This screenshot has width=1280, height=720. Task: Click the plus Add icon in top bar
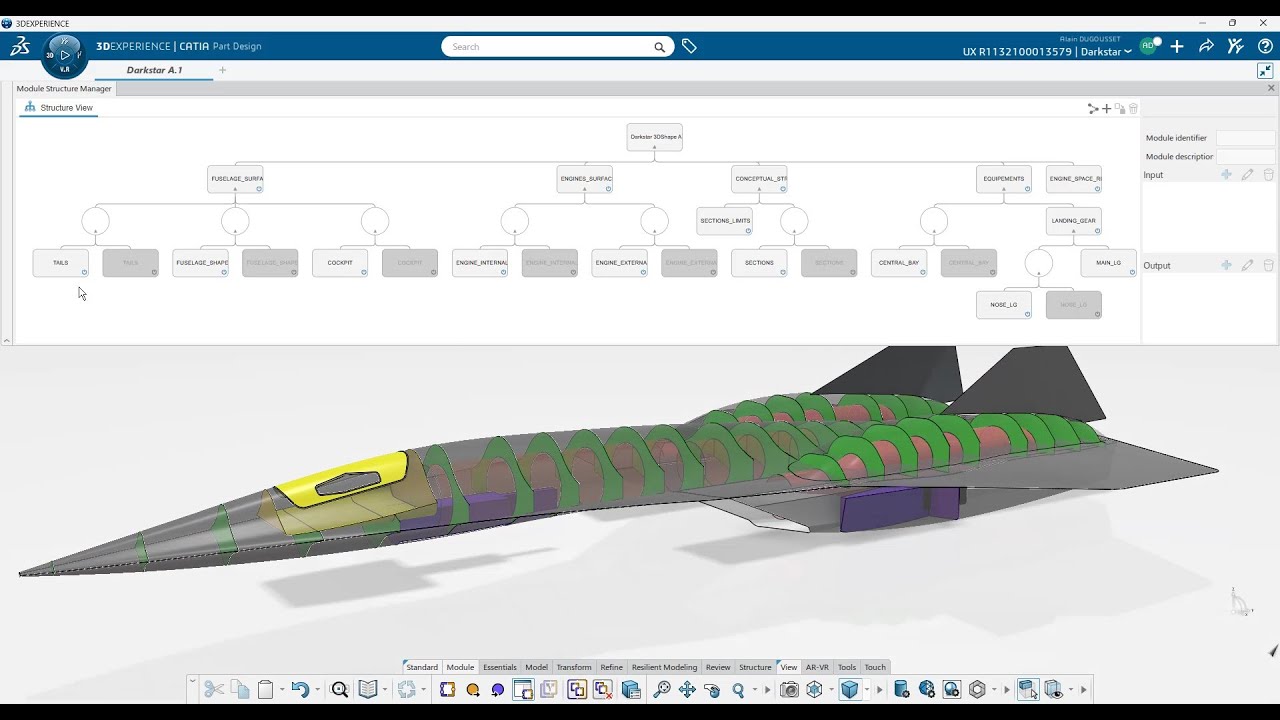tap(1177, 46)
